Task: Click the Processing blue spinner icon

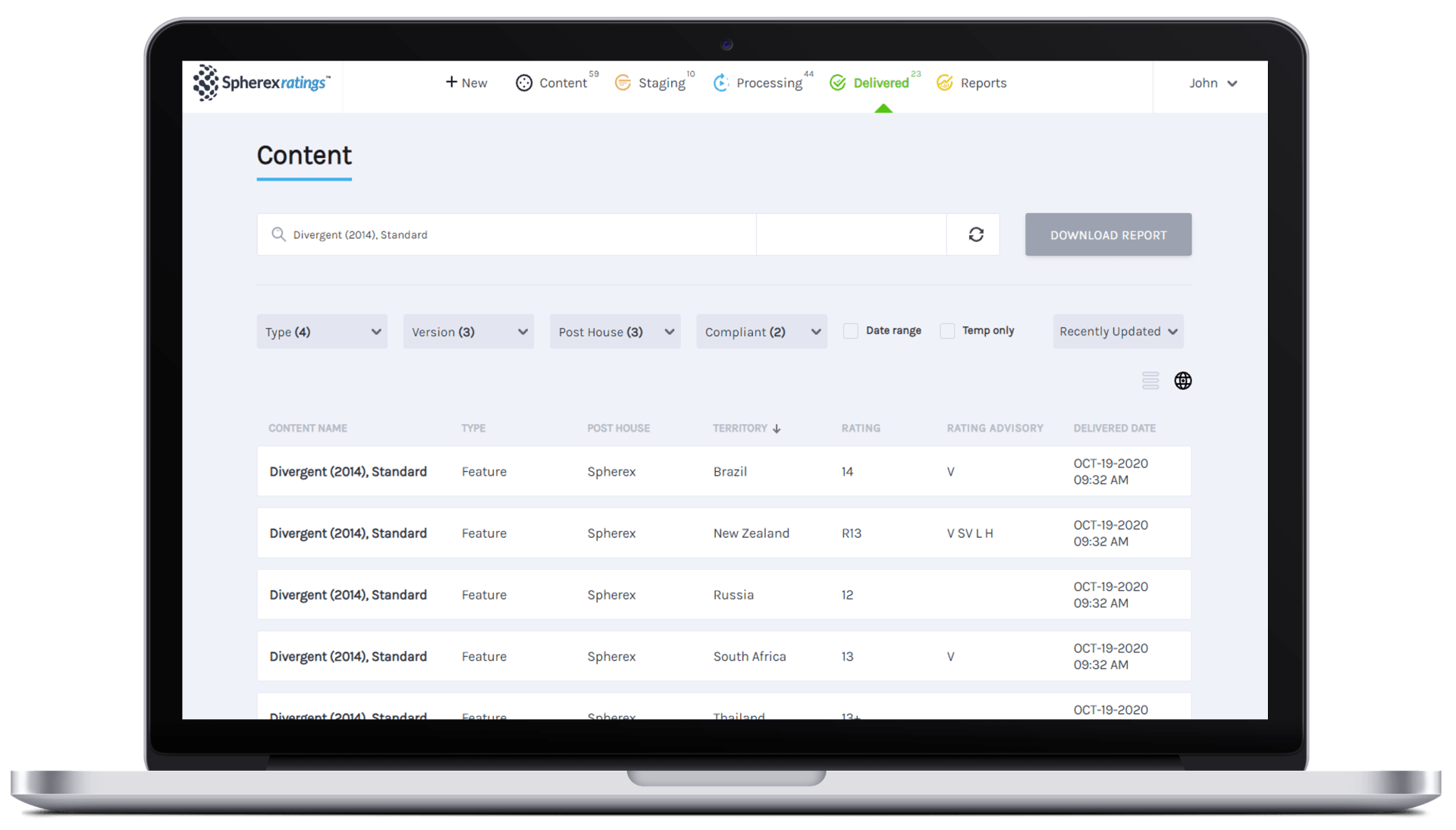Action: pyautogui.click(x=720, y=83)
